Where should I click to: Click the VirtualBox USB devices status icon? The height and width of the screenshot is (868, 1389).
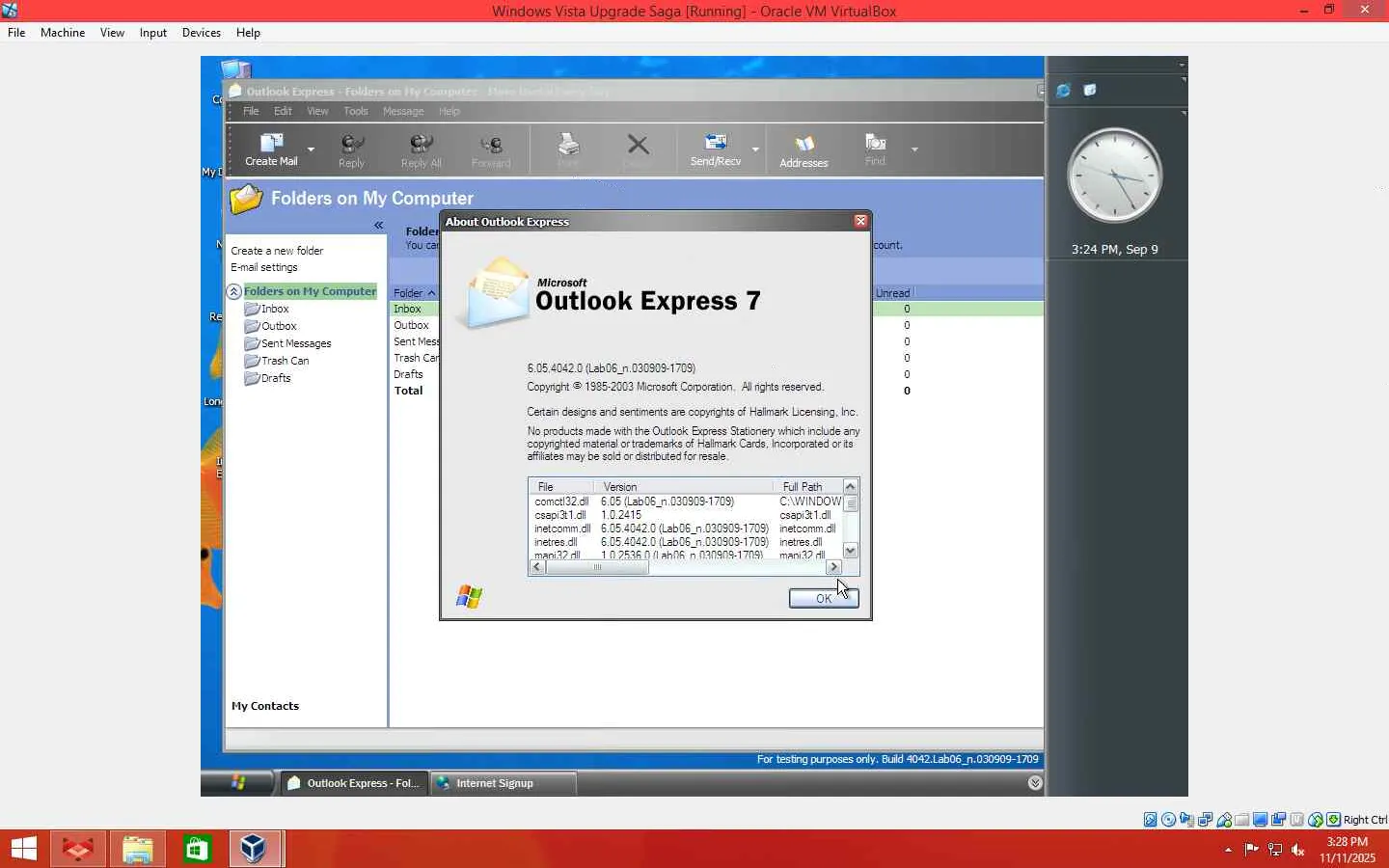1224,820
